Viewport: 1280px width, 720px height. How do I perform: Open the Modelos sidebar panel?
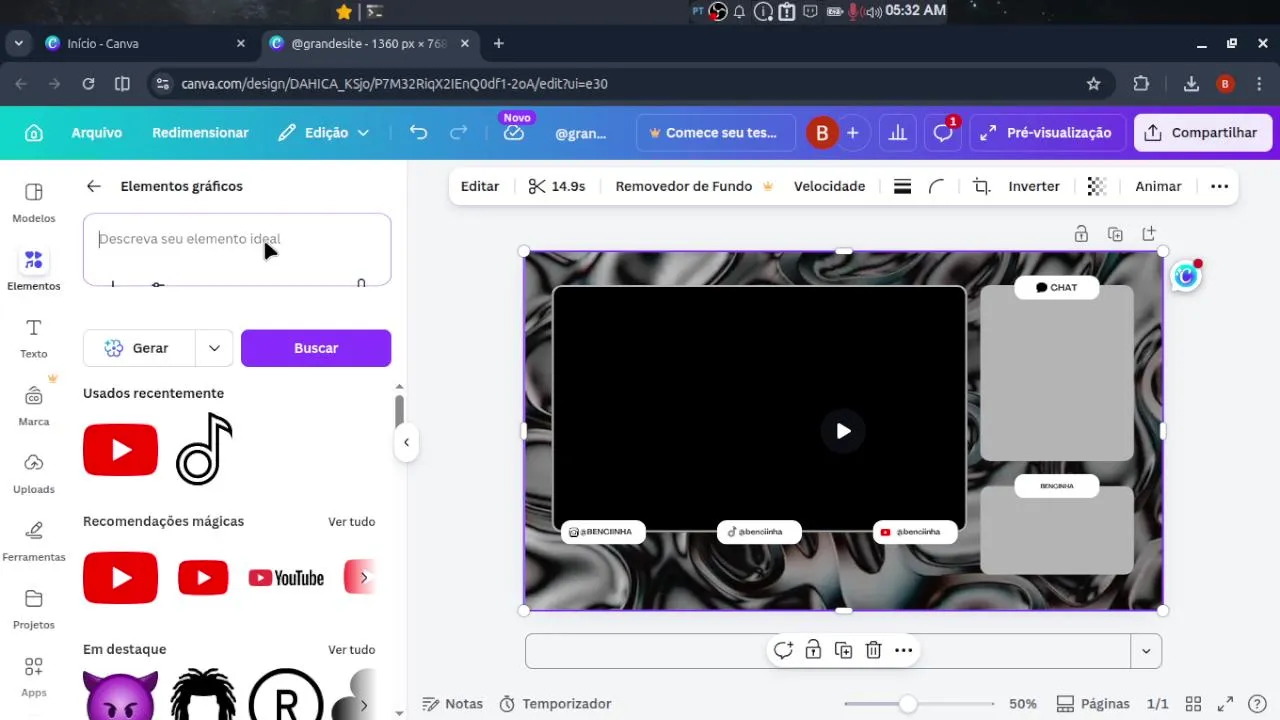34,202
